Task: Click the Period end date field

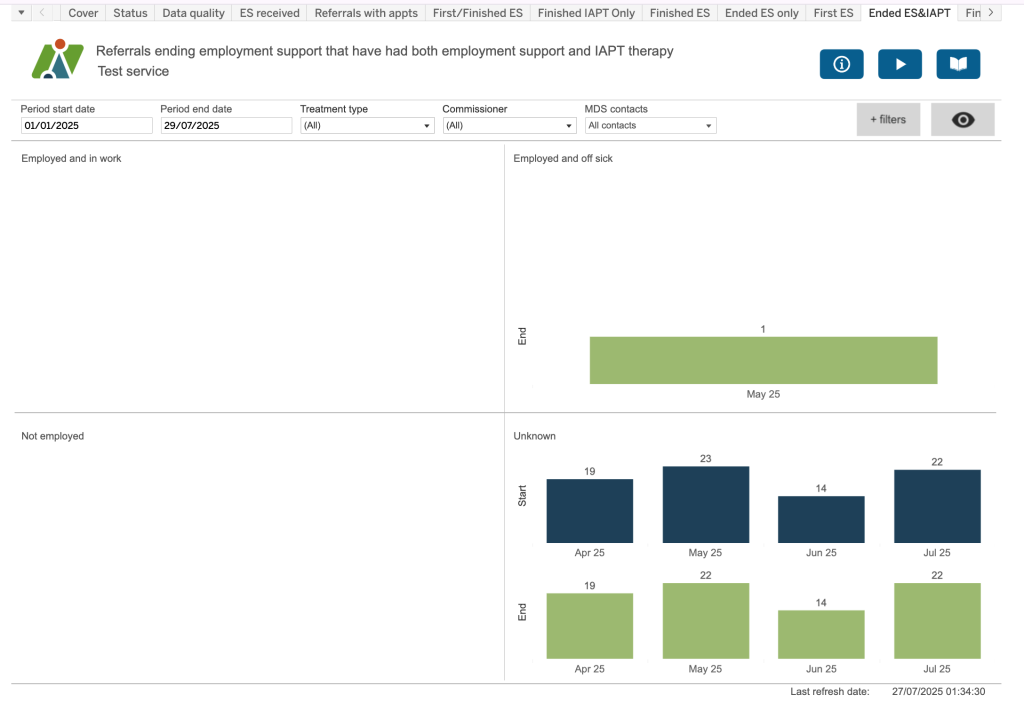Action: click(x=226, y=126)
